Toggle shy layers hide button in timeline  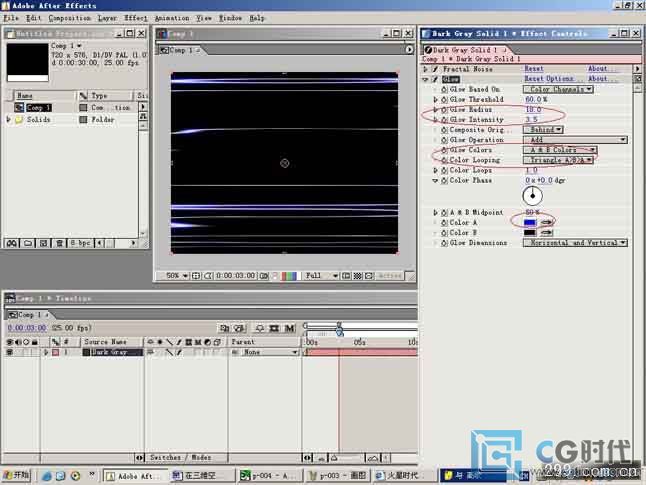click(x=260, y=328)
